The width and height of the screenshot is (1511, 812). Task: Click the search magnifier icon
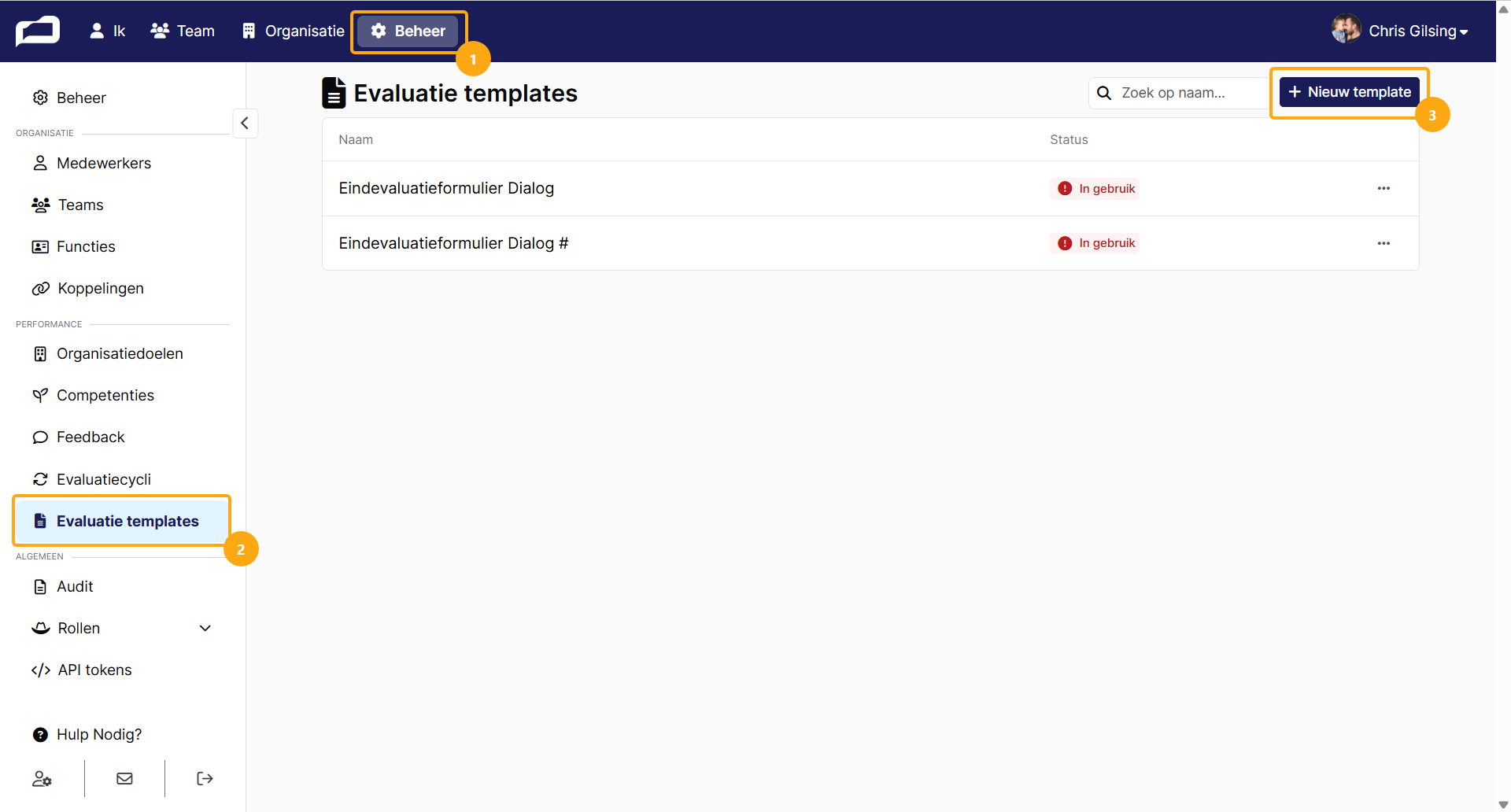tap(1104, 93)
